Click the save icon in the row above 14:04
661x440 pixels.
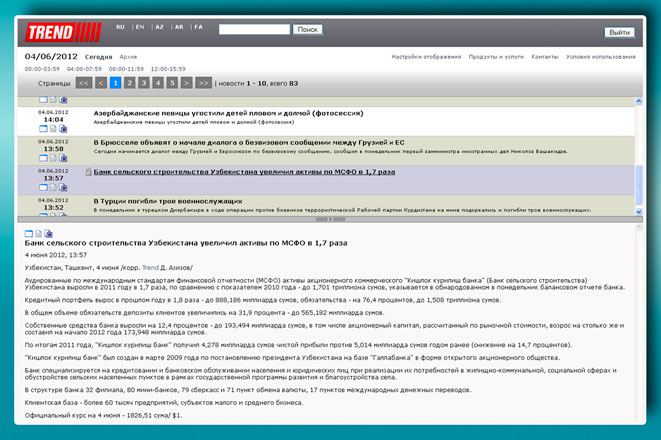click(x=63, y=100)
